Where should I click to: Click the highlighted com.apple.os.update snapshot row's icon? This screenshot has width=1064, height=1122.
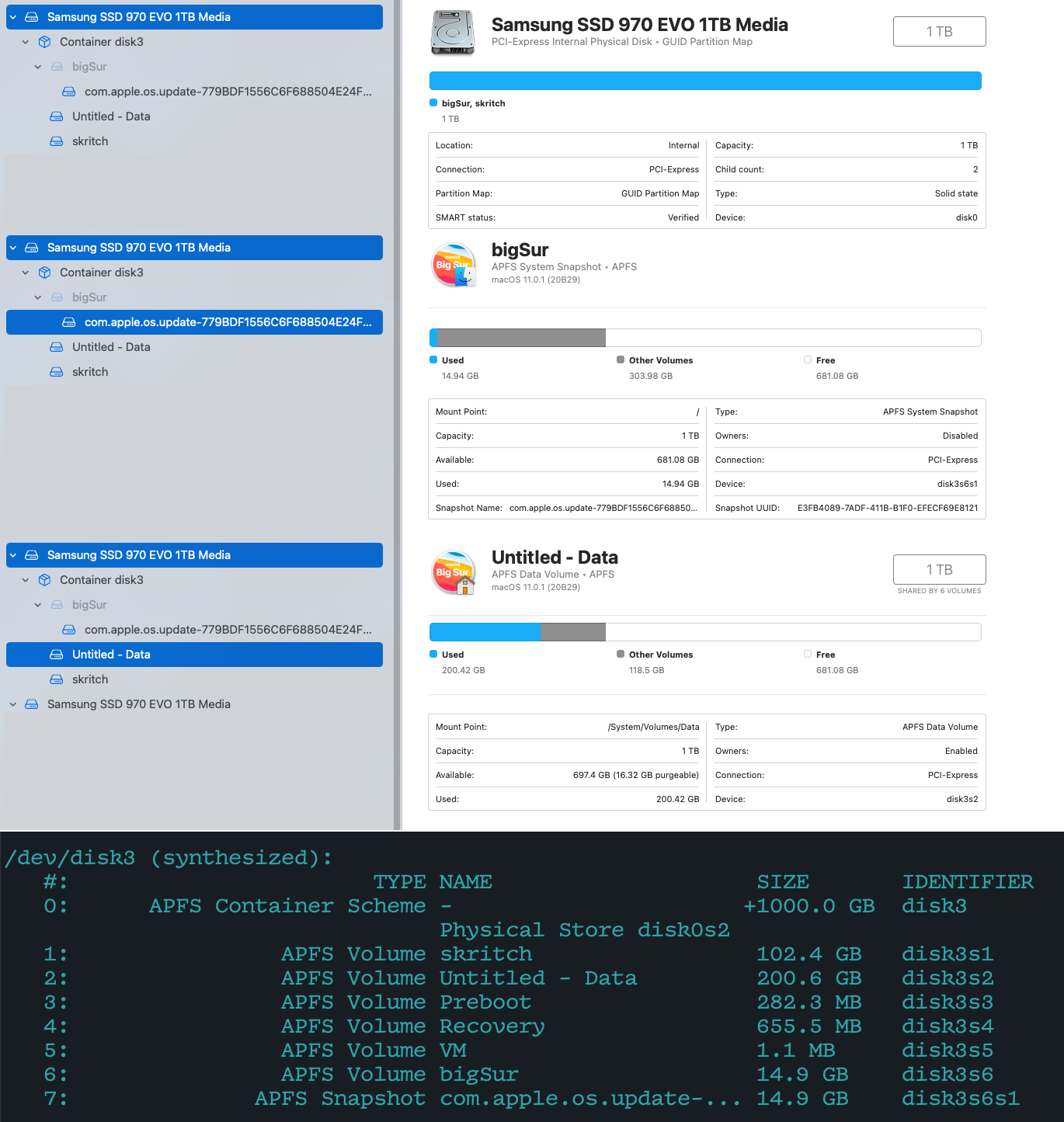[x=69, y=322]
